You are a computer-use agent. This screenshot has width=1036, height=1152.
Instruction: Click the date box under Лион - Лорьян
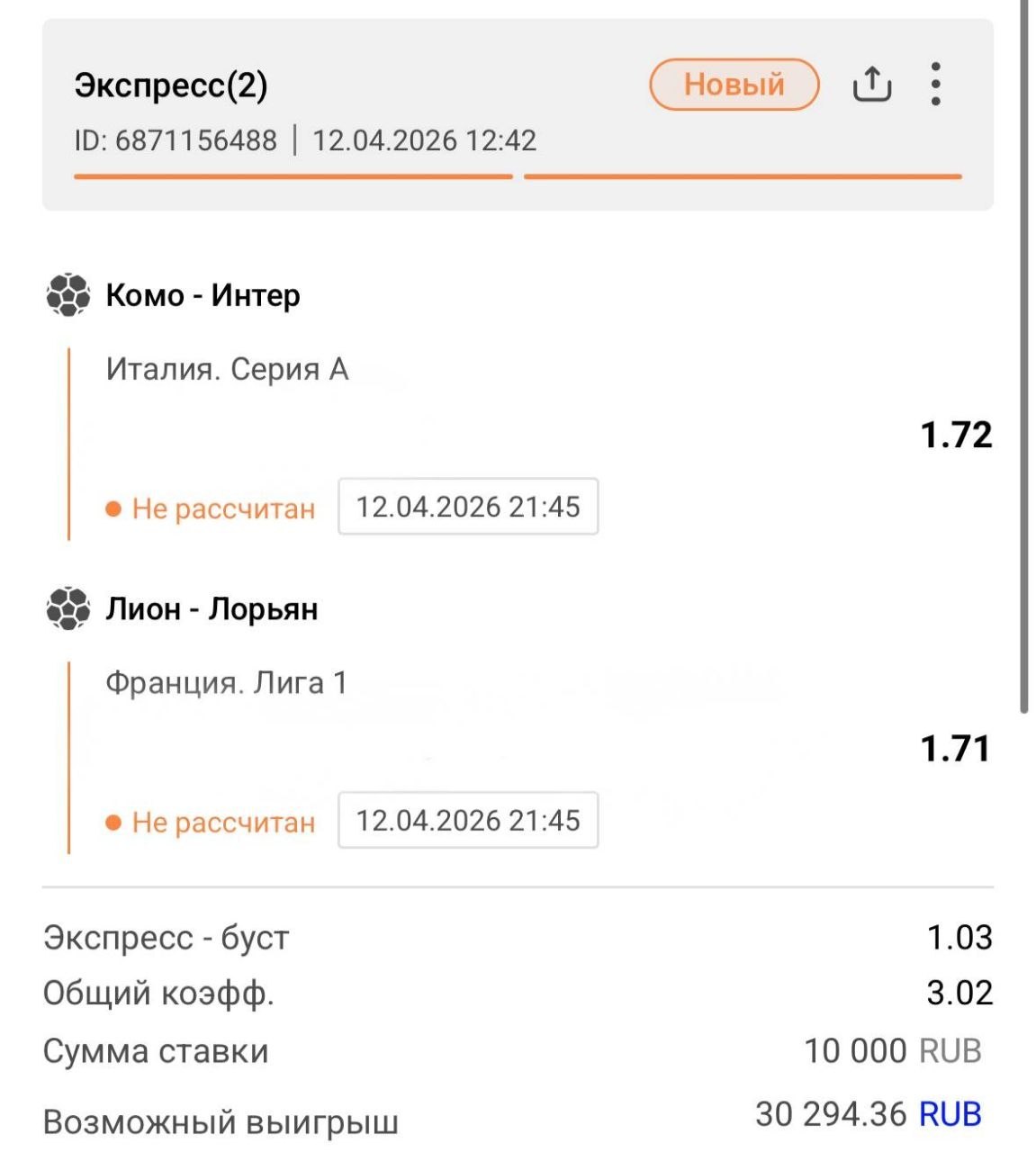pyautogui.click(x=468, y=820)
